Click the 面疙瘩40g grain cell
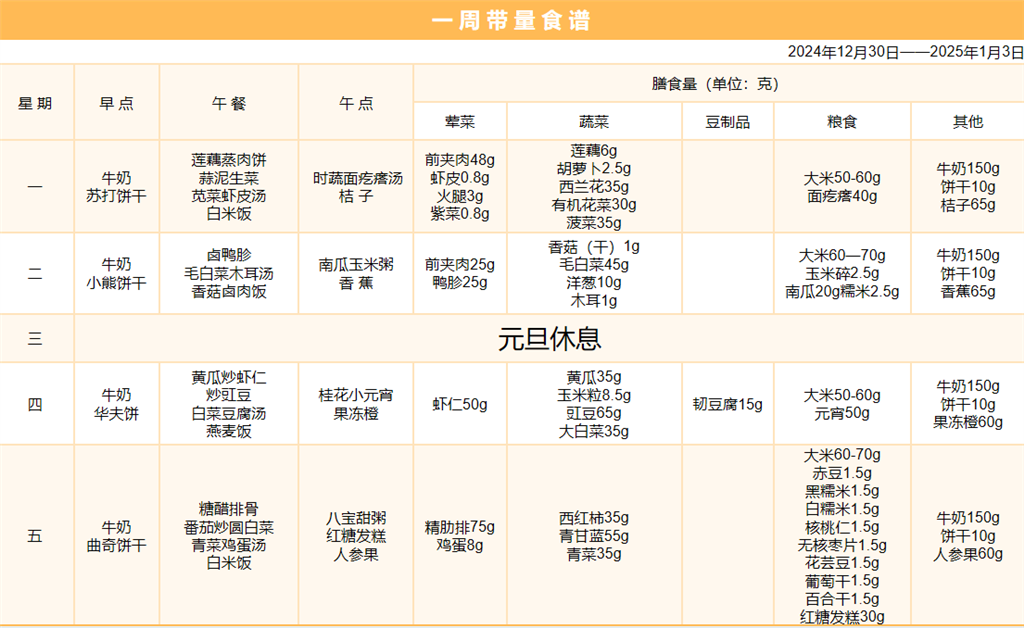The height and width of the screenshot is (628, 1024). click(x=842, y=196)
